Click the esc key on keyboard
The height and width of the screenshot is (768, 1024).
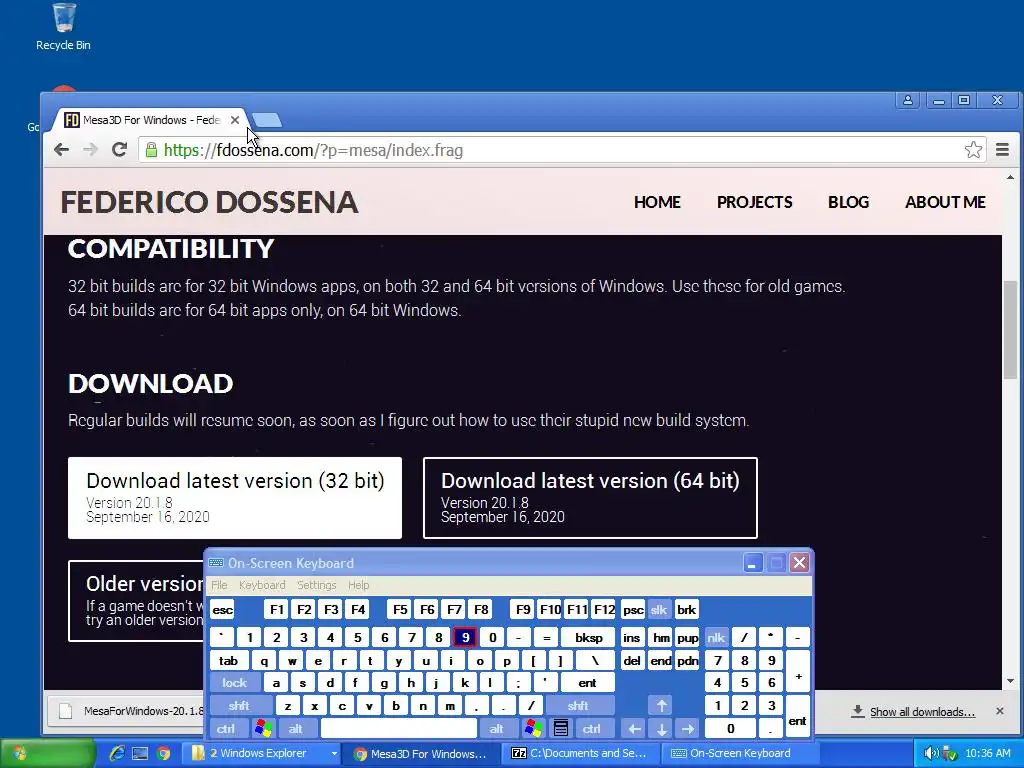(222, 610)
